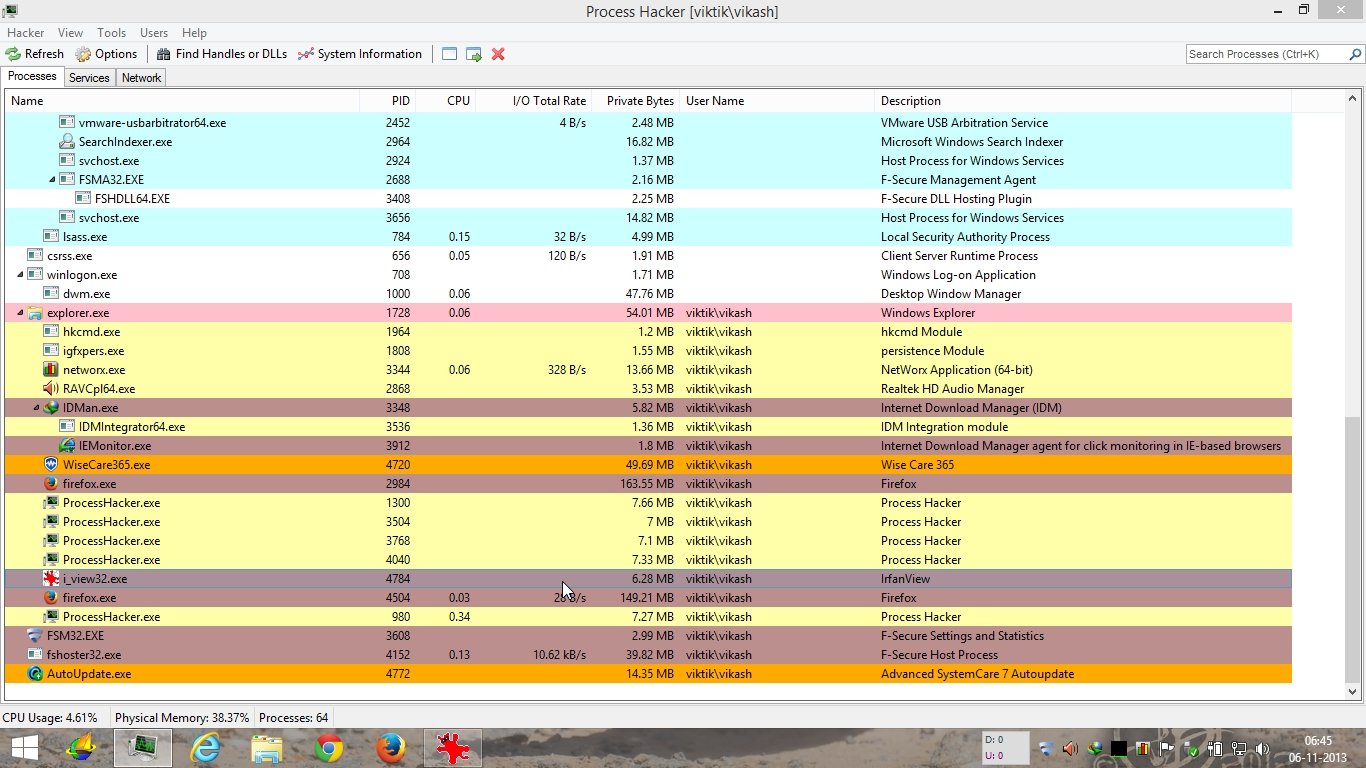Sort by the CPU column header
This screenshot has height=768, width=1366.
pos(446,101)
